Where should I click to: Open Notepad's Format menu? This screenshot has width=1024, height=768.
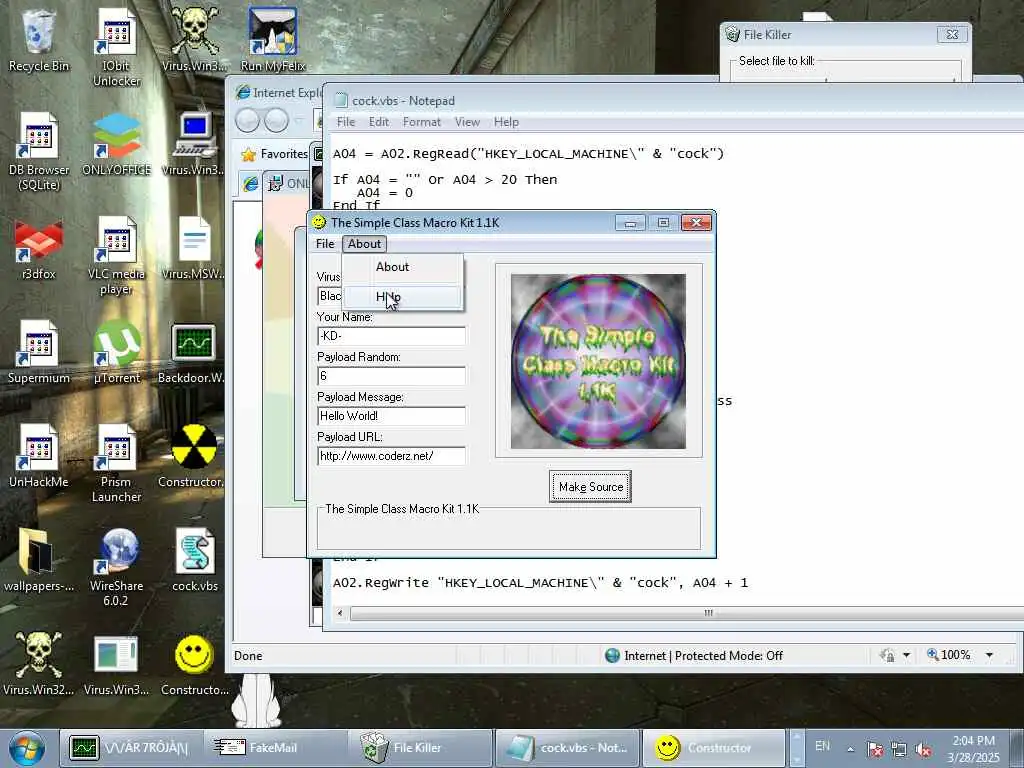(x=421, y=122)
